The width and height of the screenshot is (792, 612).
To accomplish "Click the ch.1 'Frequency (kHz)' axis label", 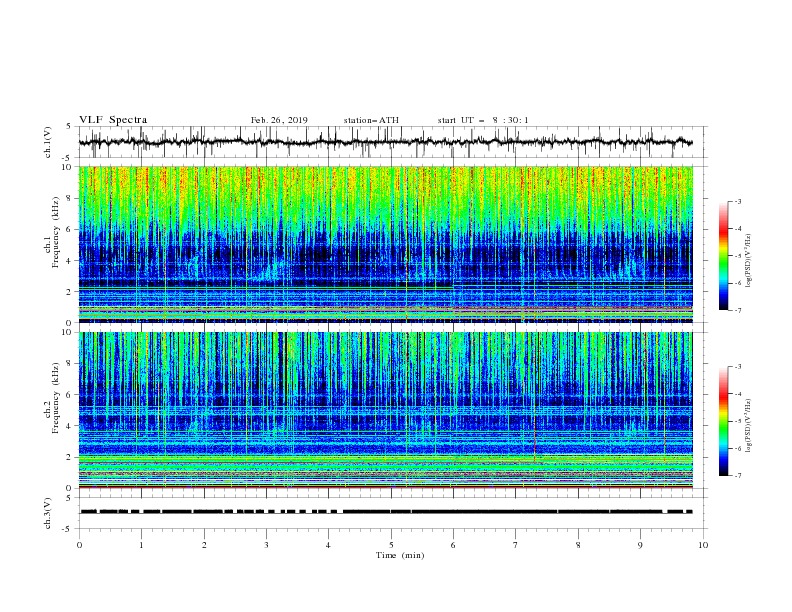I will [55, 232].
